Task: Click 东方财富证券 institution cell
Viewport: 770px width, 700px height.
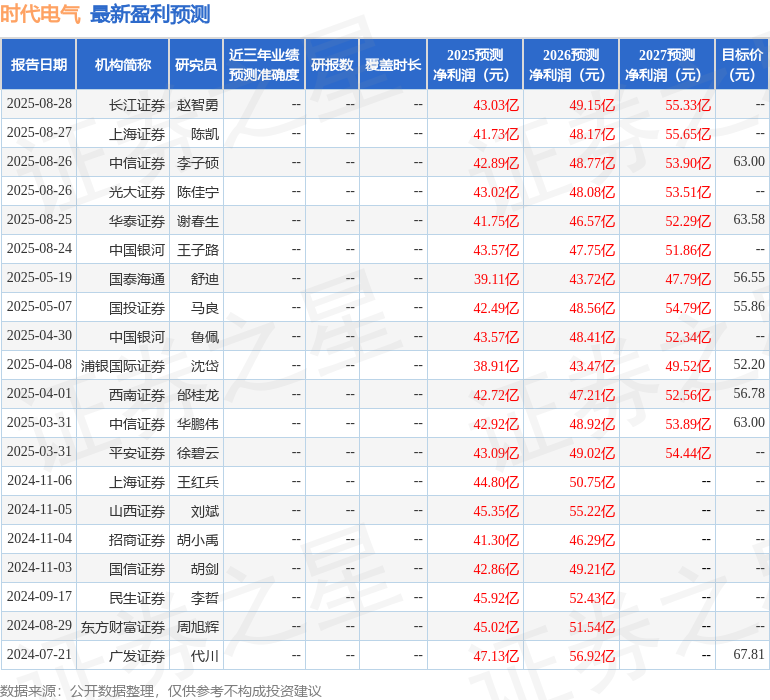Action: 123,627
